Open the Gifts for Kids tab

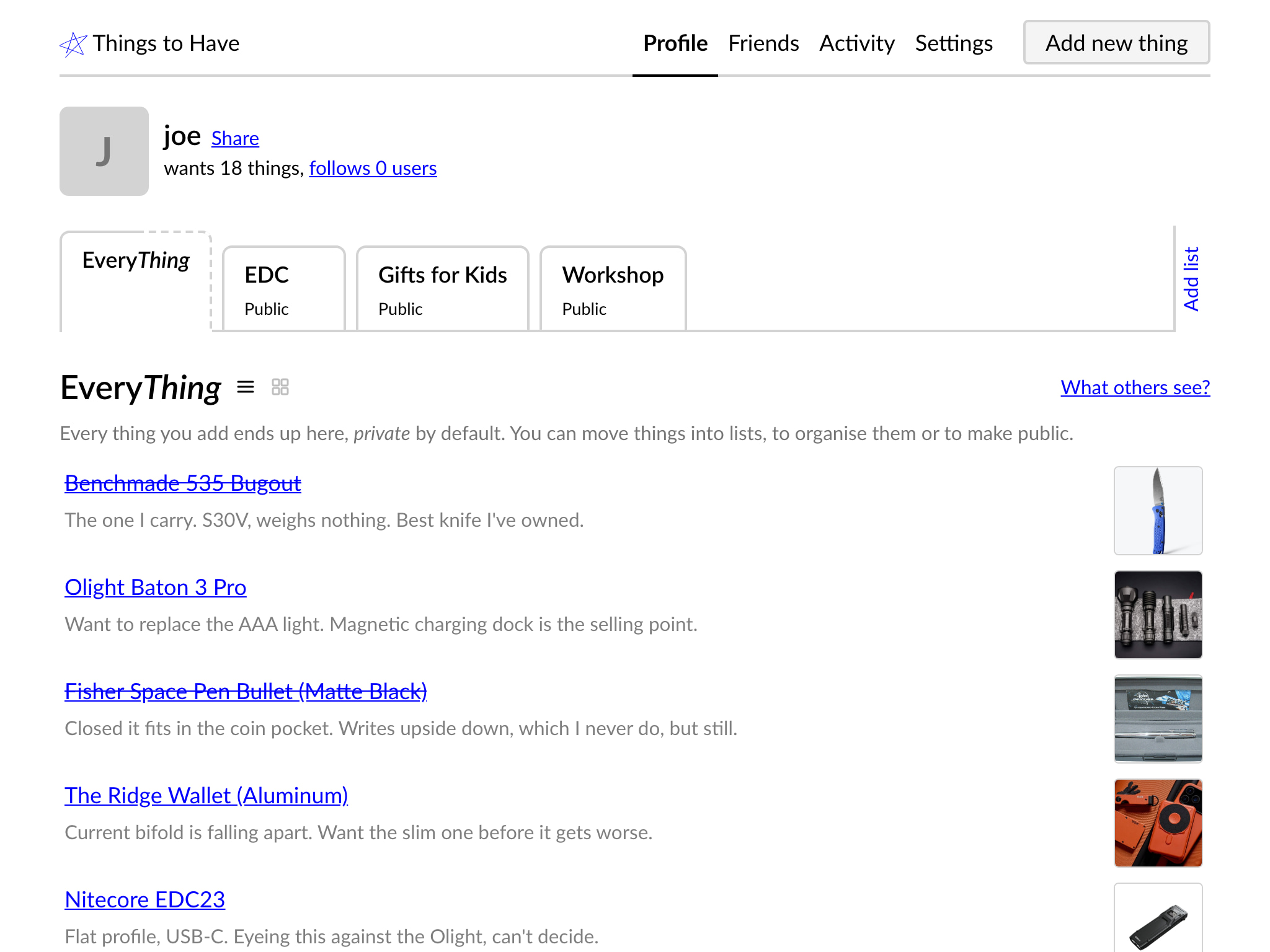(442, 289)
